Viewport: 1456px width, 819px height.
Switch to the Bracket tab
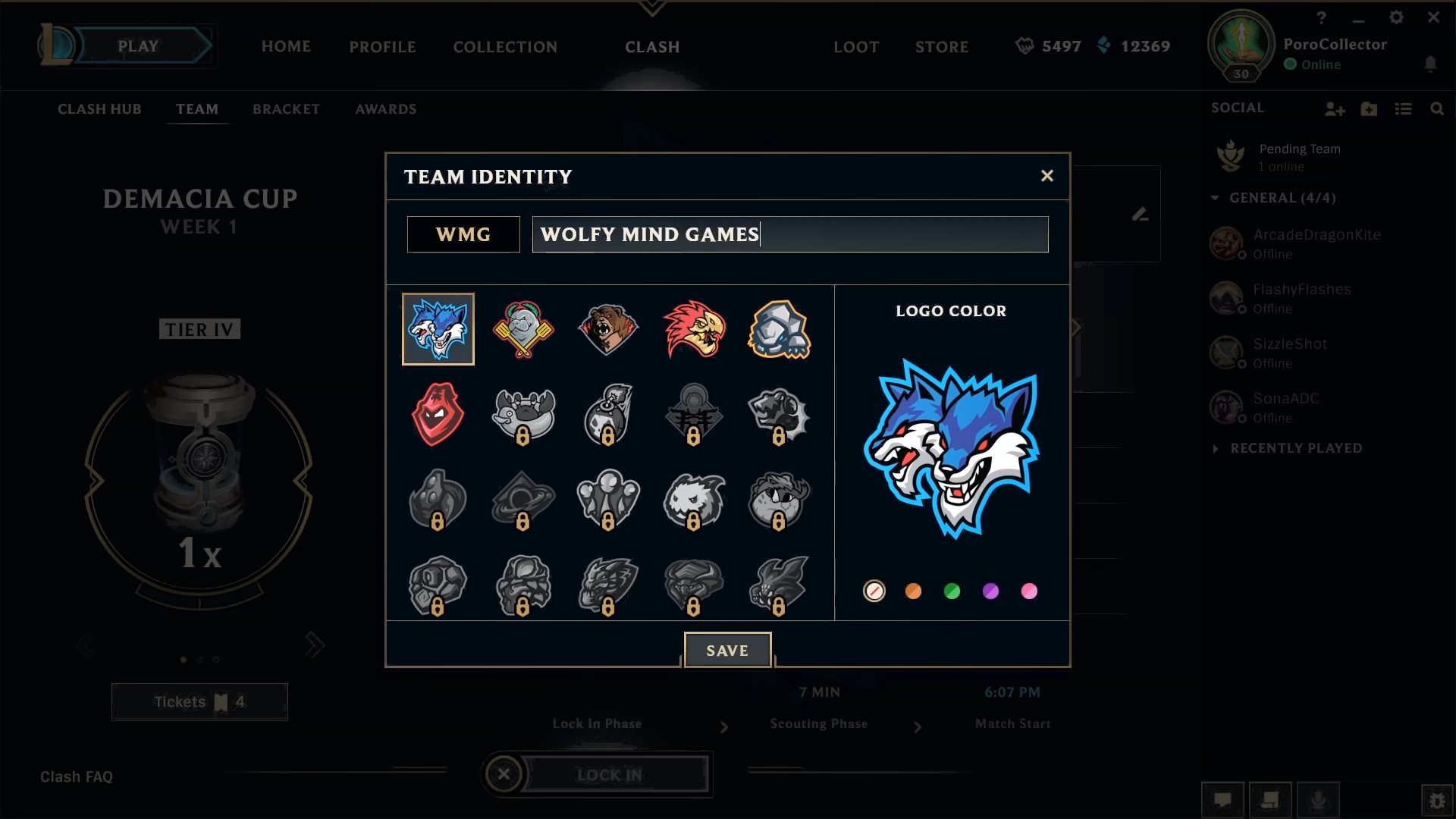pyautogui.click(x=286, y=109)
